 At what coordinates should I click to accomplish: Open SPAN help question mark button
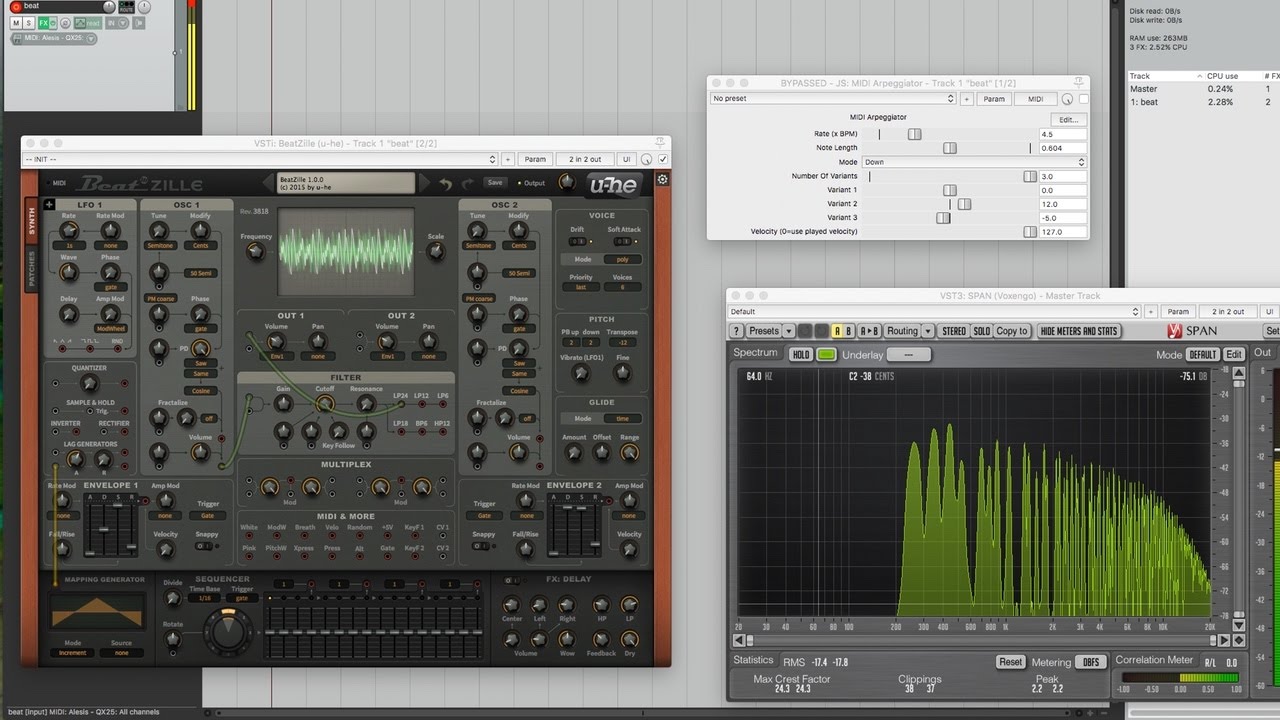click(x=737, y=331)
